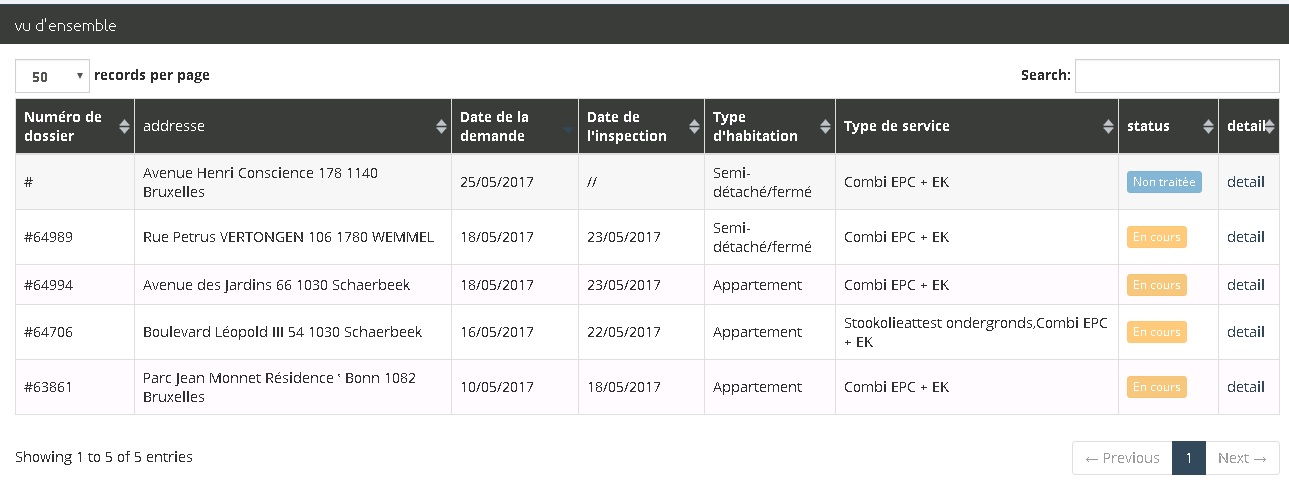Click detail link for dossier #63861
This screenshot has width=1289, height=499.
click(1245, 387)
